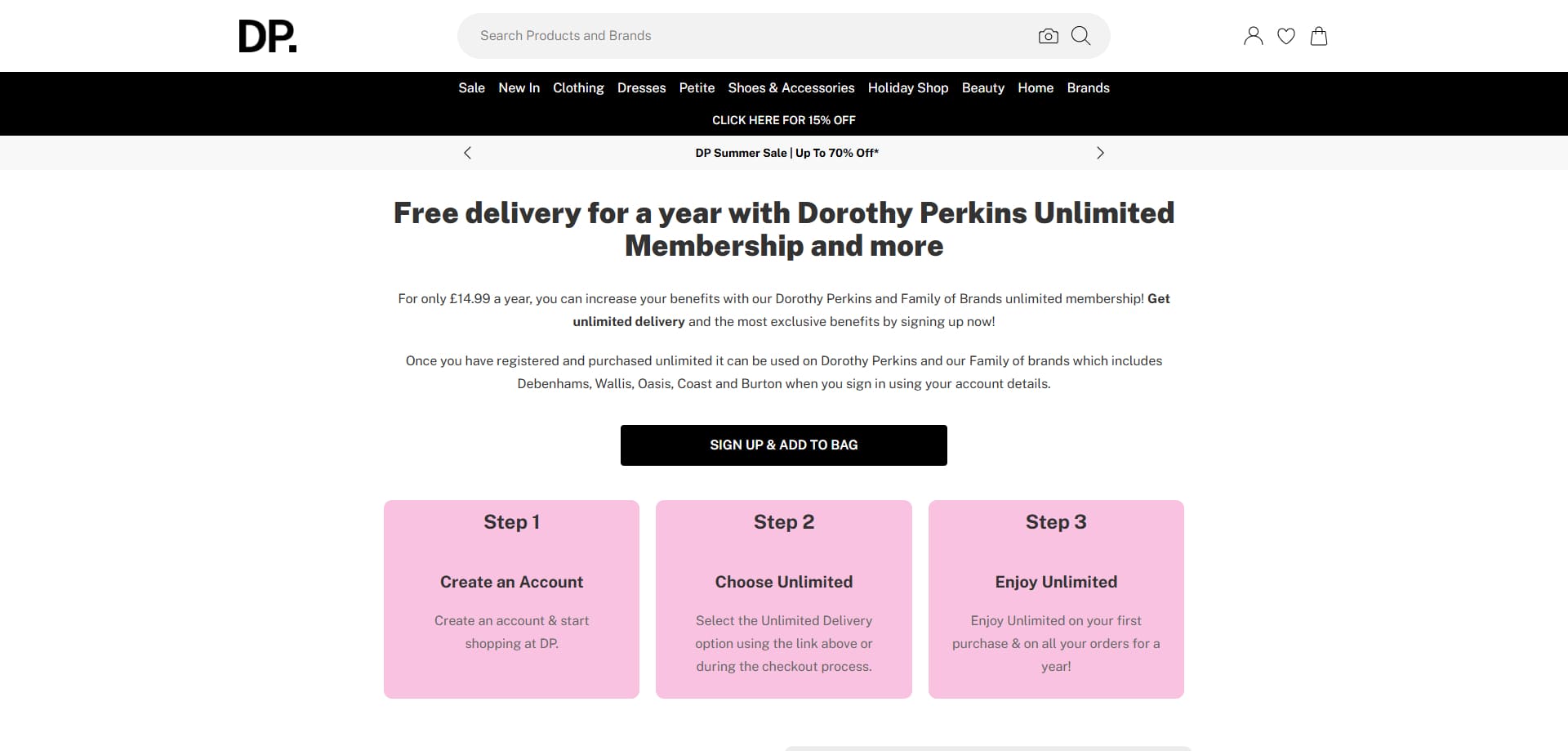
Task: Open the Clothing menu
Action: [578, 88]
